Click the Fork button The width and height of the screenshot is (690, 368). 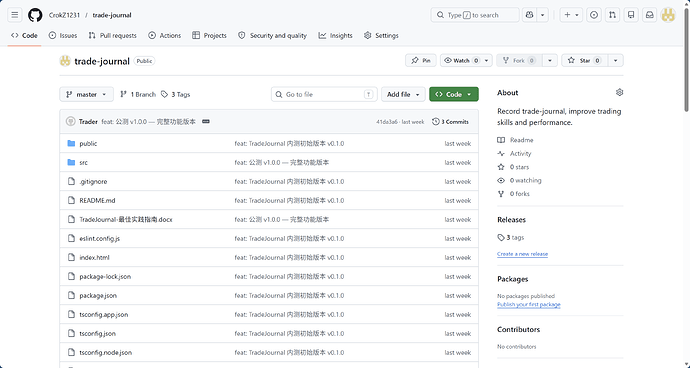click(x=519, y=60)
